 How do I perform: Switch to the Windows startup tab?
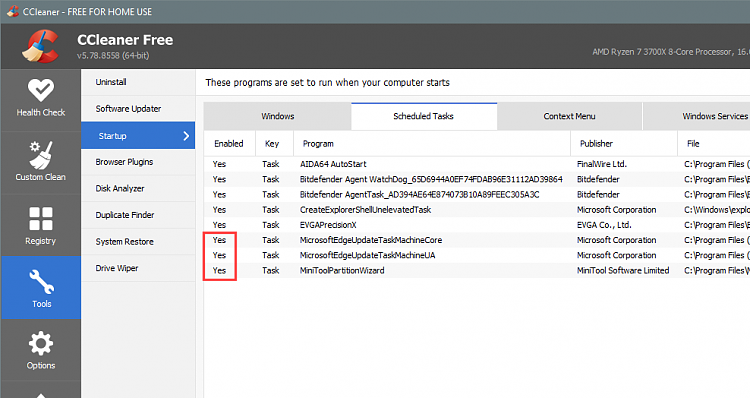[x=277, y=116]
